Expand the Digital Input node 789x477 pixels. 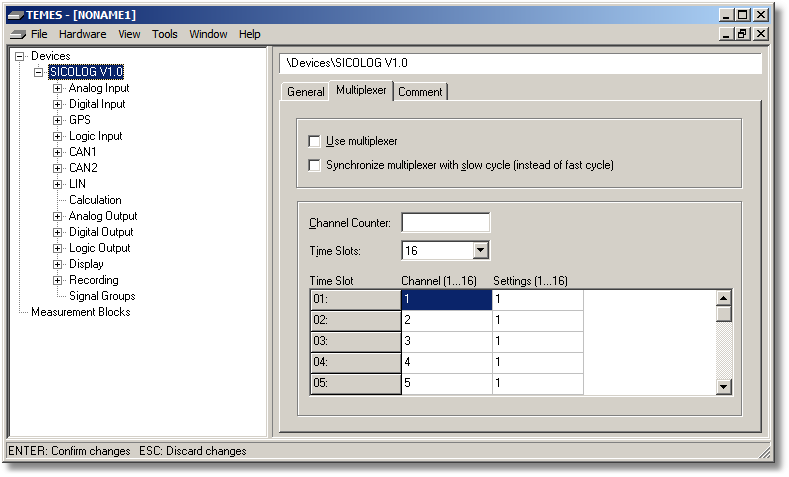click(57, 105)
